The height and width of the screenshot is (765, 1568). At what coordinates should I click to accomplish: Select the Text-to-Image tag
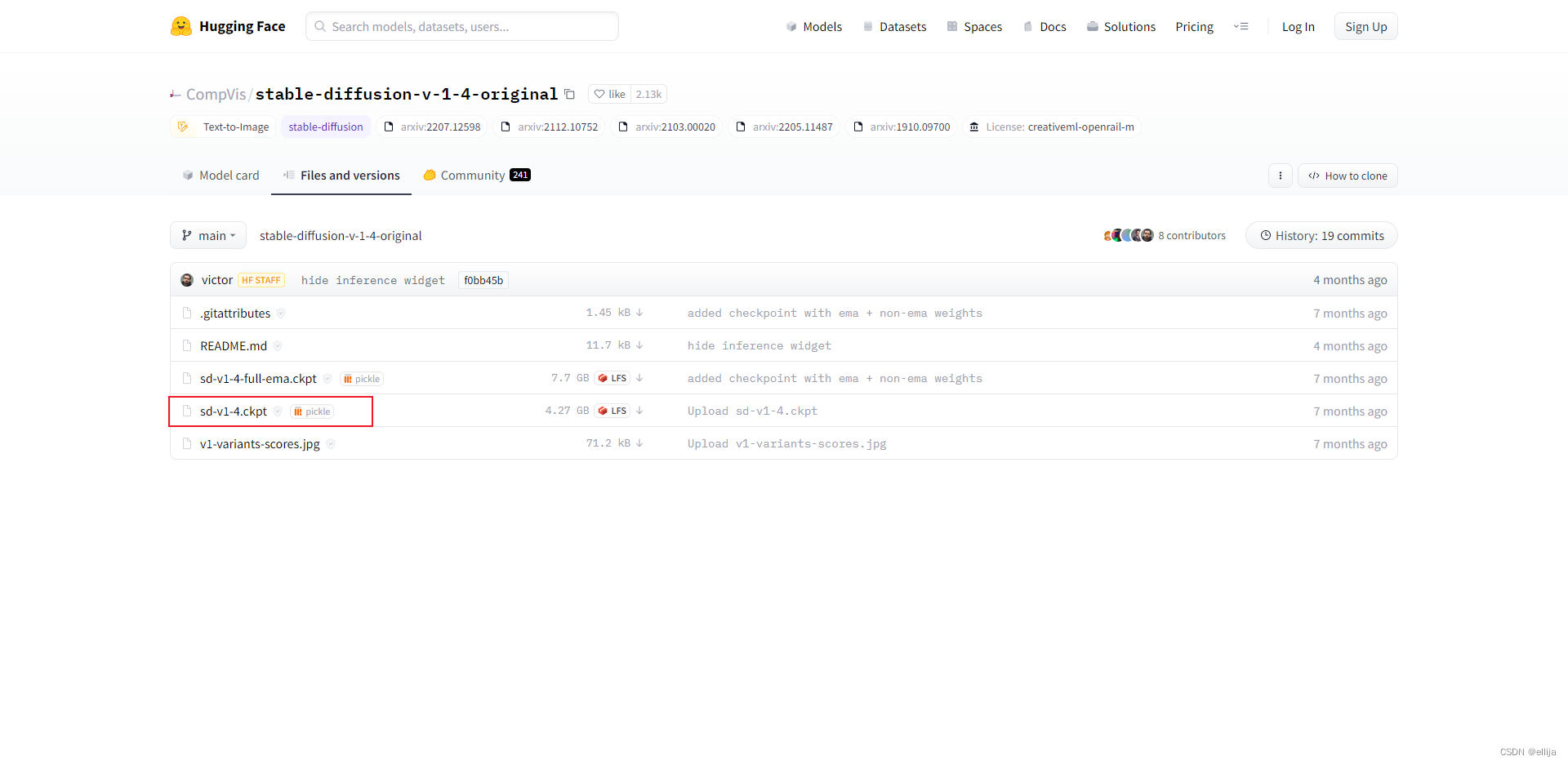click(x=223, y=127)
